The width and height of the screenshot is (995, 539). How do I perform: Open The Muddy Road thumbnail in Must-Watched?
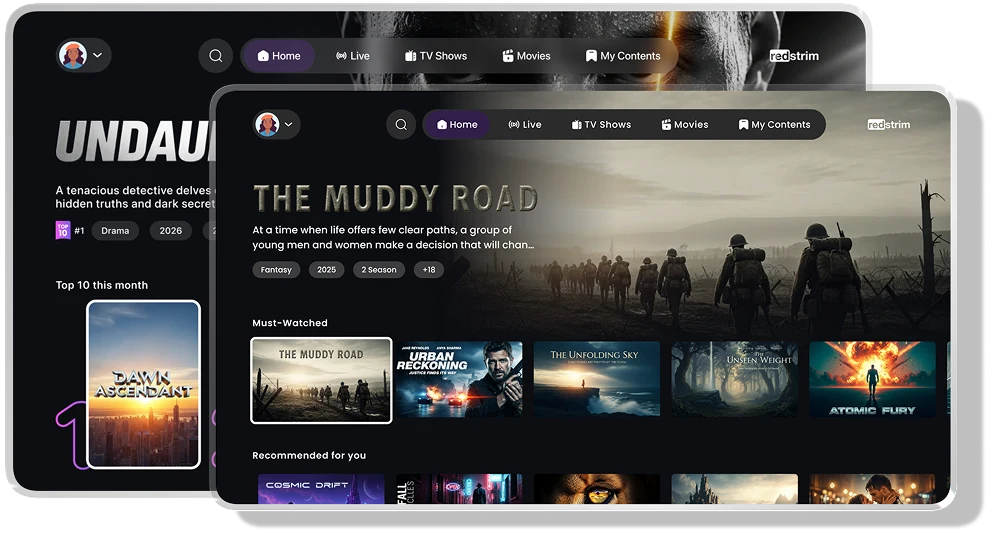click(321, 380)
